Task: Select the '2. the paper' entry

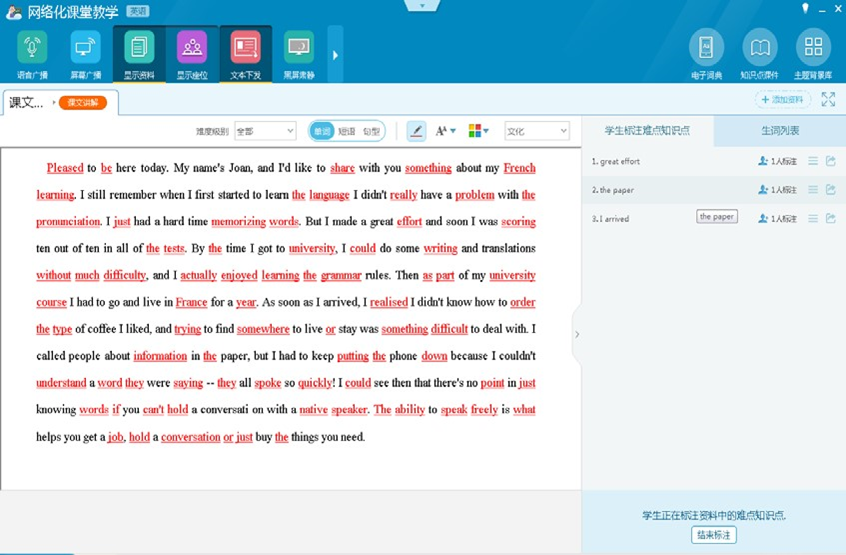Action: tap(613, 190)
